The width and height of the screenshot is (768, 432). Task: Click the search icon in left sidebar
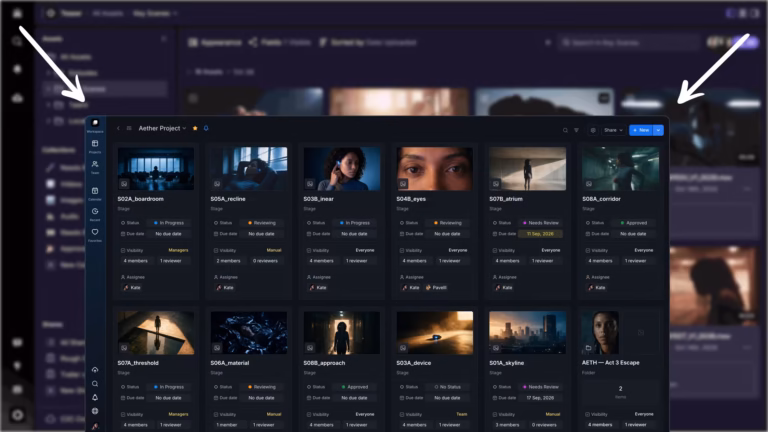click(x=95, y=384)
